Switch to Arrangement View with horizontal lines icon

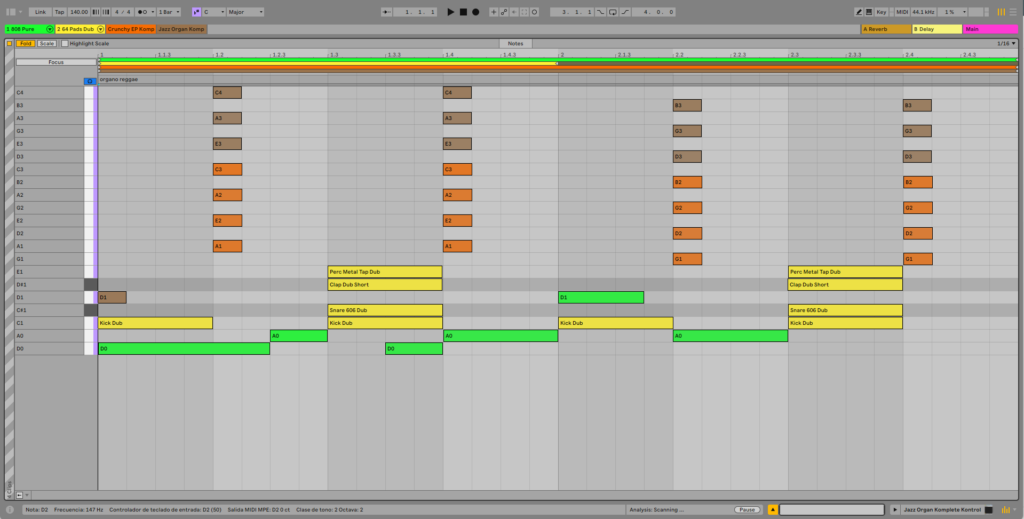point(1013,12)
